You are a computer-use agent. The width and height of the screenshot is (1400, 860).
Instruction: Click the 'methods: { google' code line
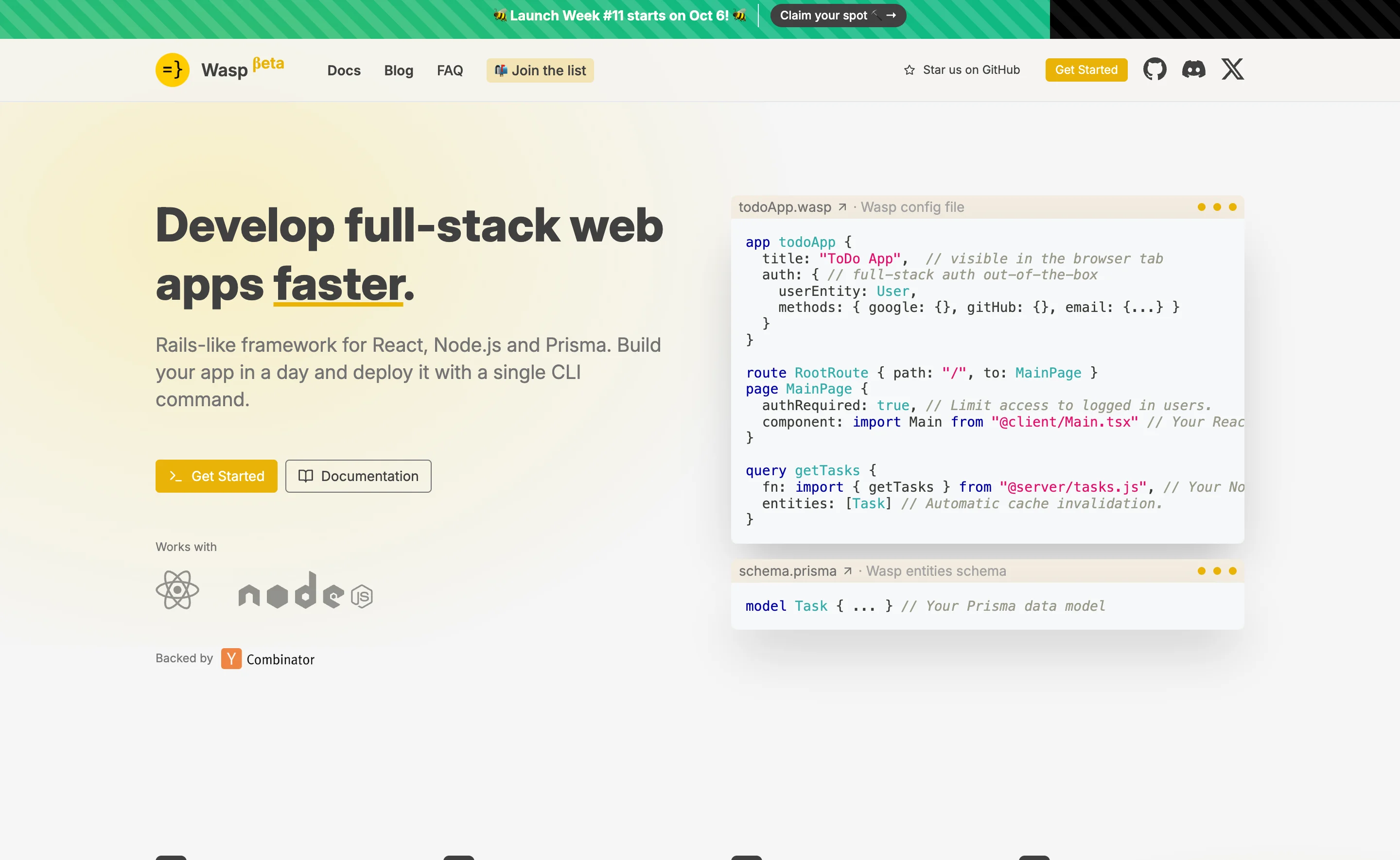tap(979, 307)
